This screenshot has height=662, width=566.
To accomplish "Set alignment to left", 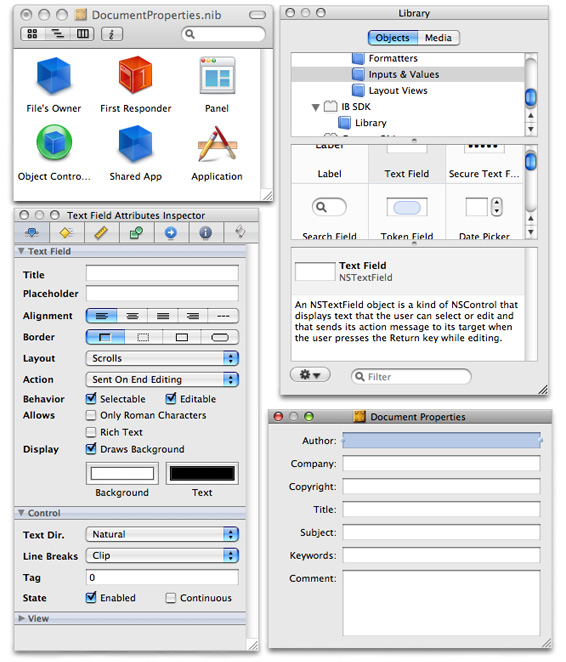I will (101, 316).
